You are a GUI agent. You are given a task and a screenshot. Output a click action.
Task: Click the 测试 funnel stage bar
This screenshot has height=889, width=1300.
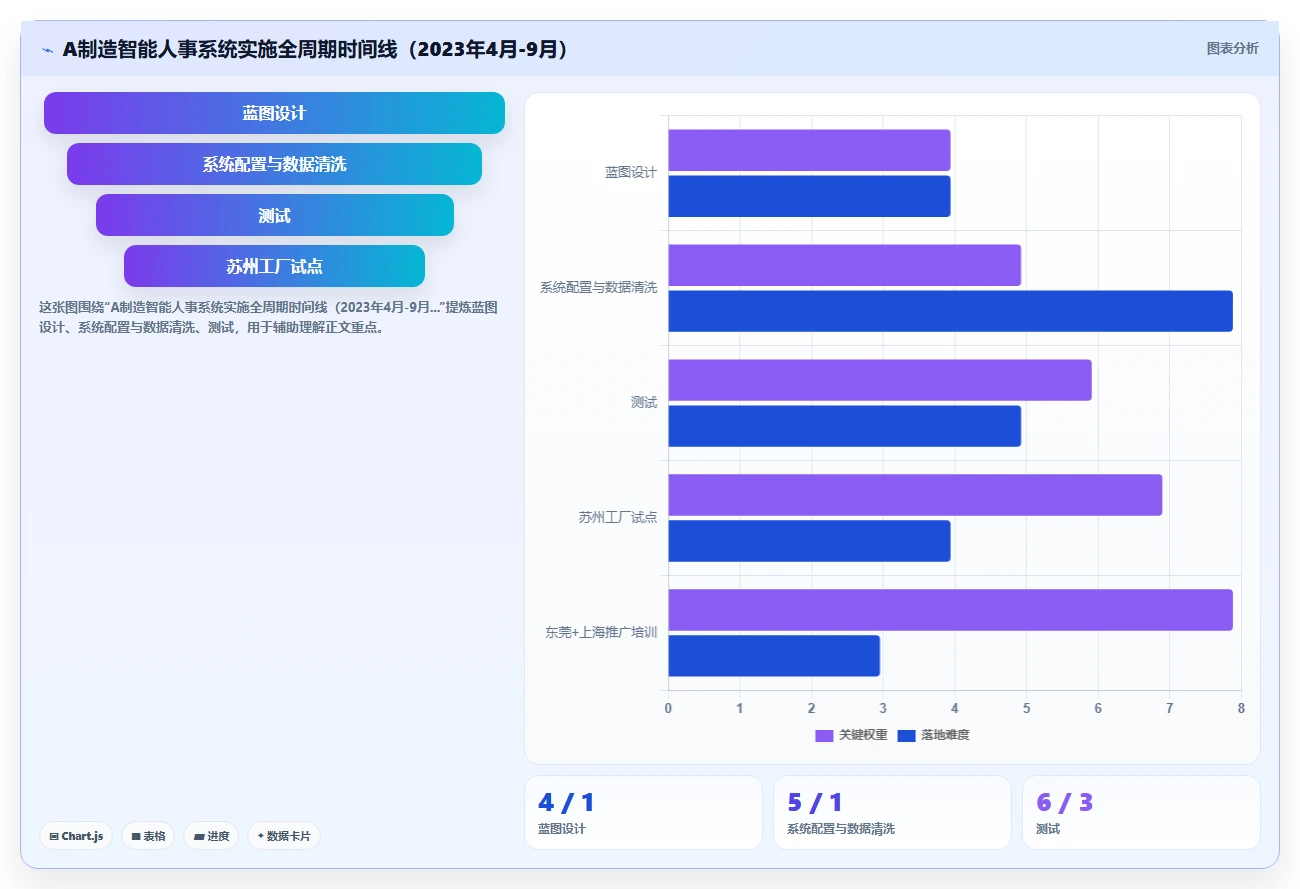point(274,215)
